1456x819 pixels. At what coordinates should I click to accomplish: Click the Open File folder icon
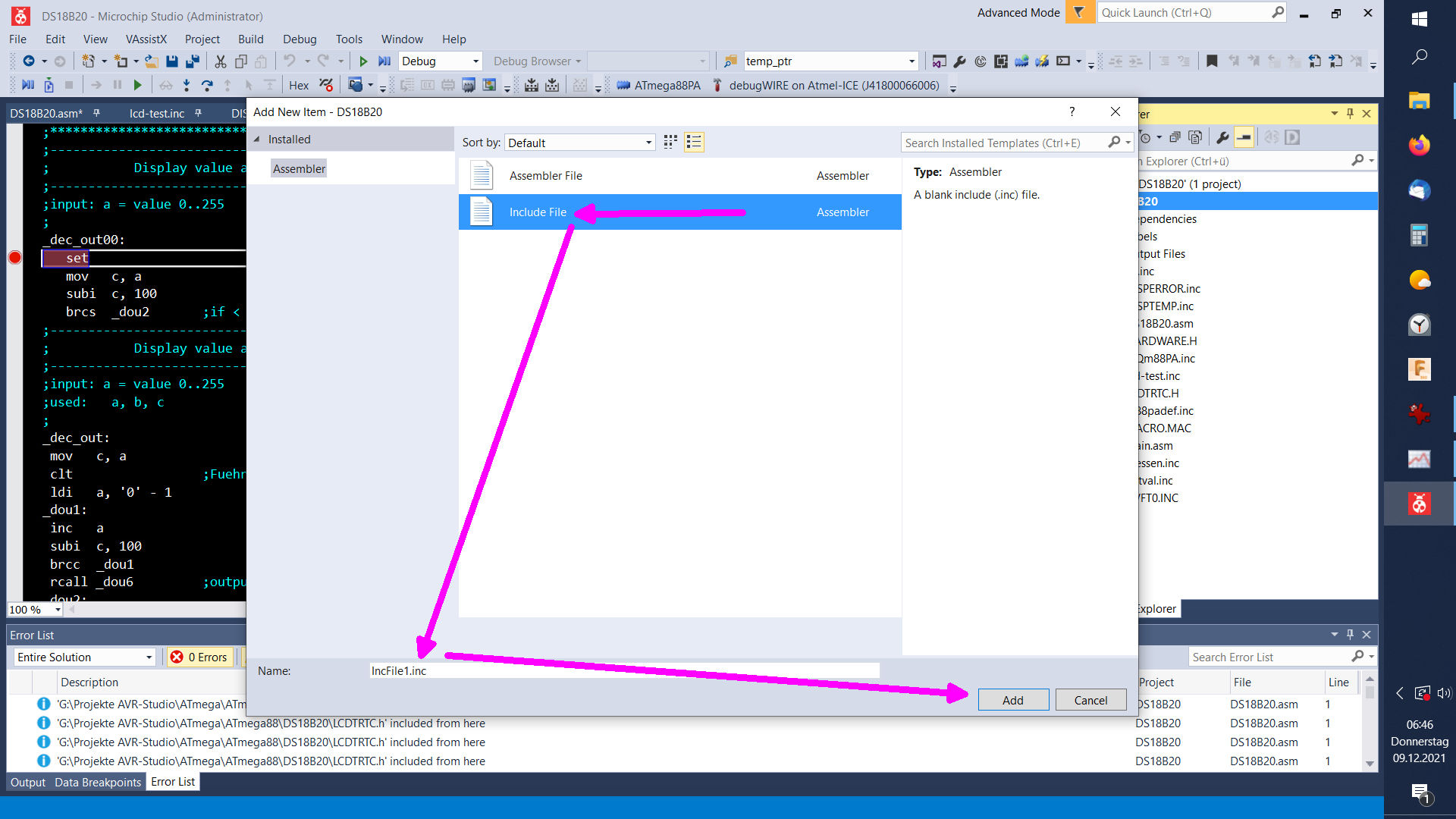tap(152, 61)
